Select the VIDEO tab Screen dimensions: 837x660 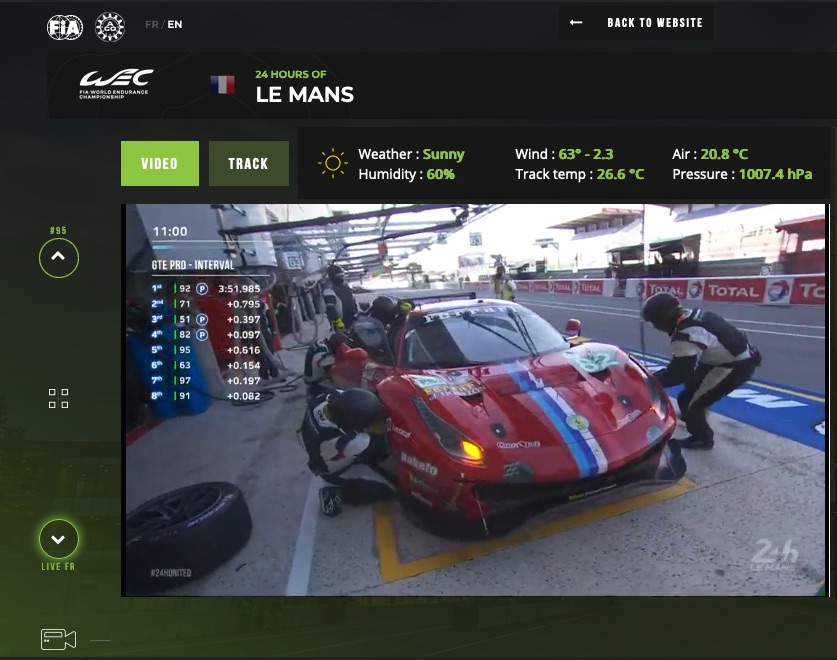[160, 164]
